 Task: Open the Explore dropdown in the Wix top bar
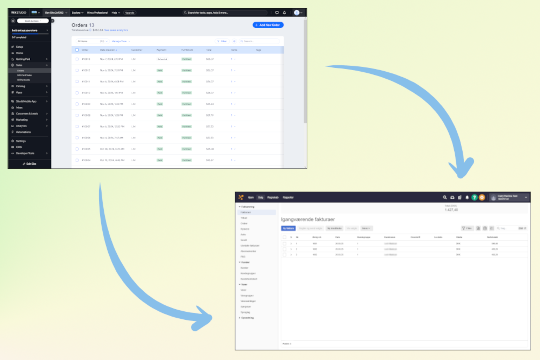click(77, 13)
